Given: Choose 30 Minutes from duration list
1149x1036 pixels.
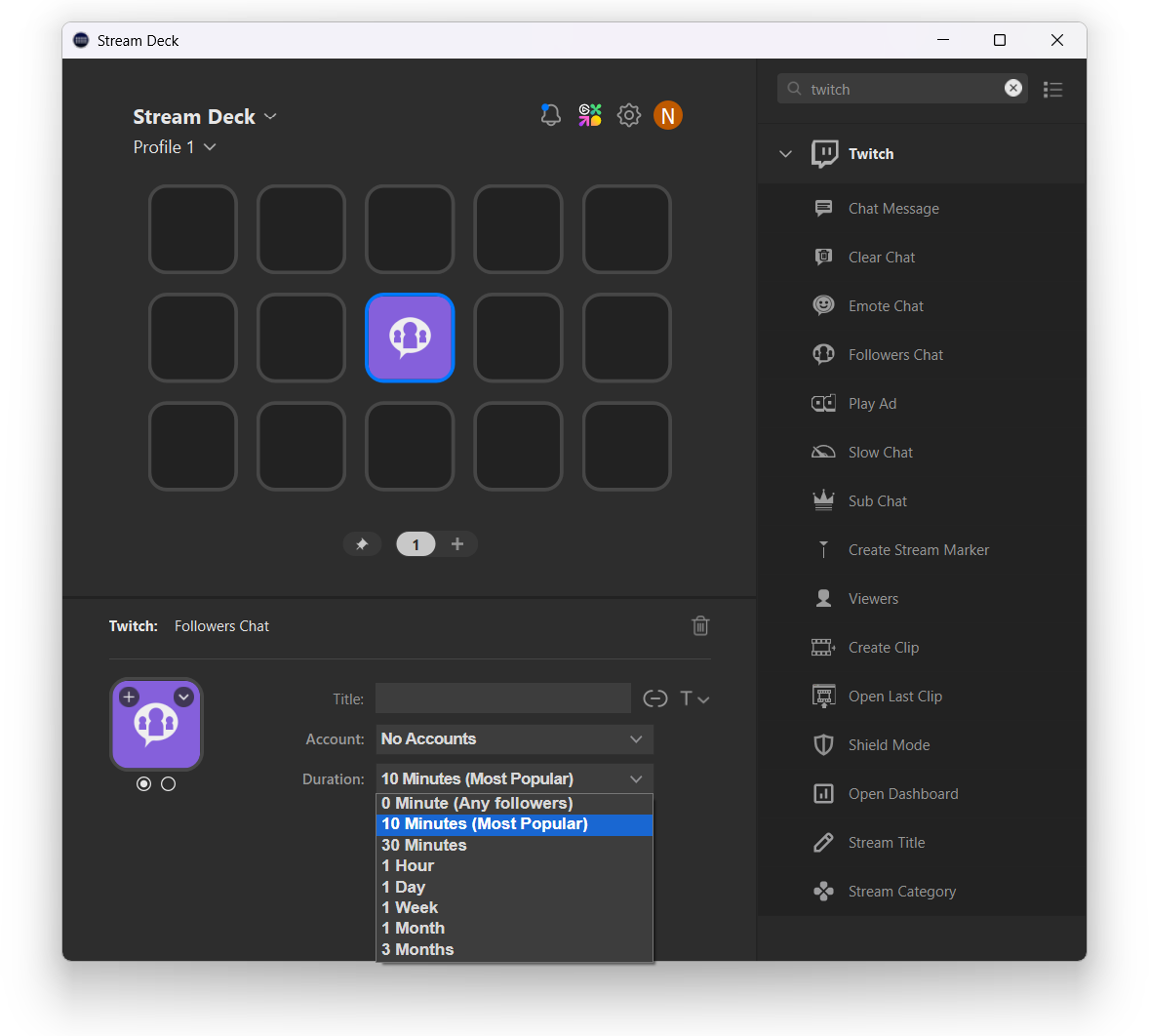Looking at the screenshot, I should pyautogui.click(x=424, y=845).
